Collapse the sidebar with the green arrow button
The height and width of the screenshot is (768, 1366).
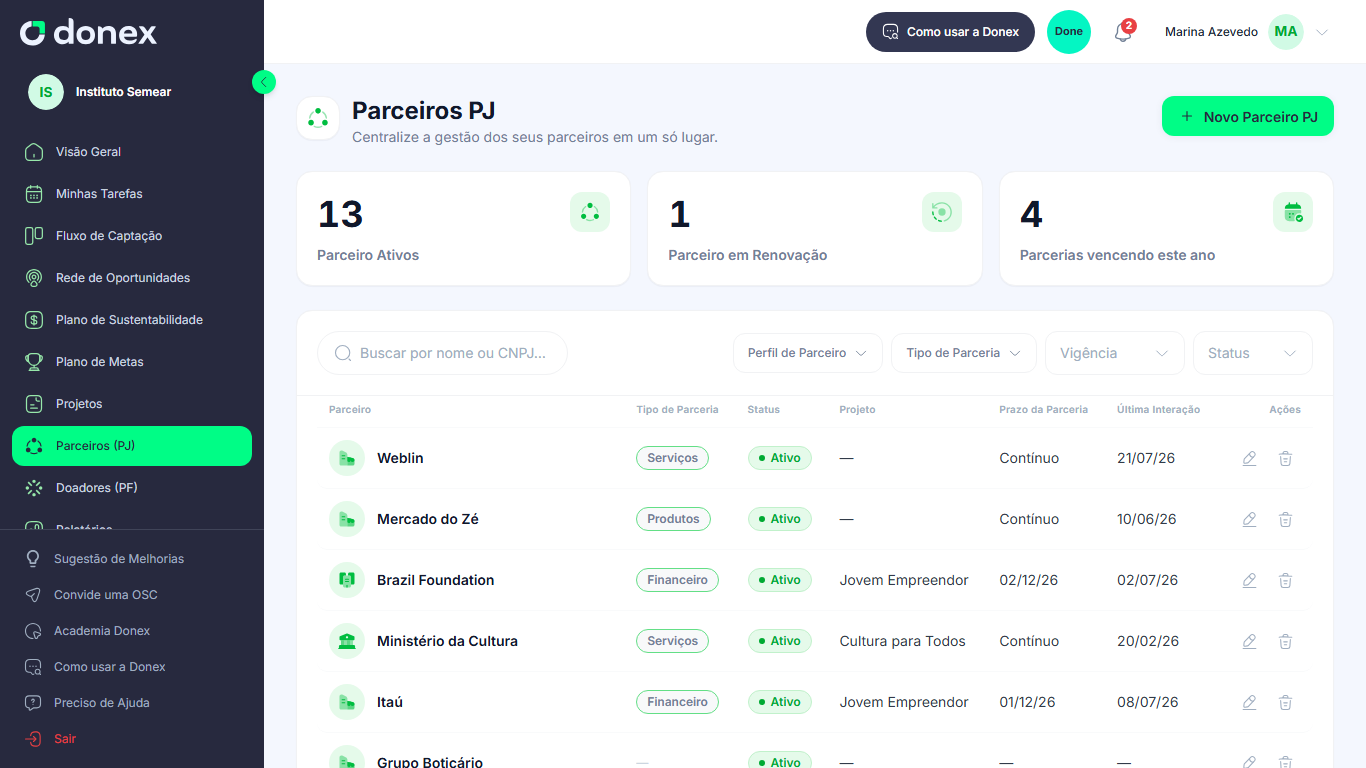tap(264, 82)
